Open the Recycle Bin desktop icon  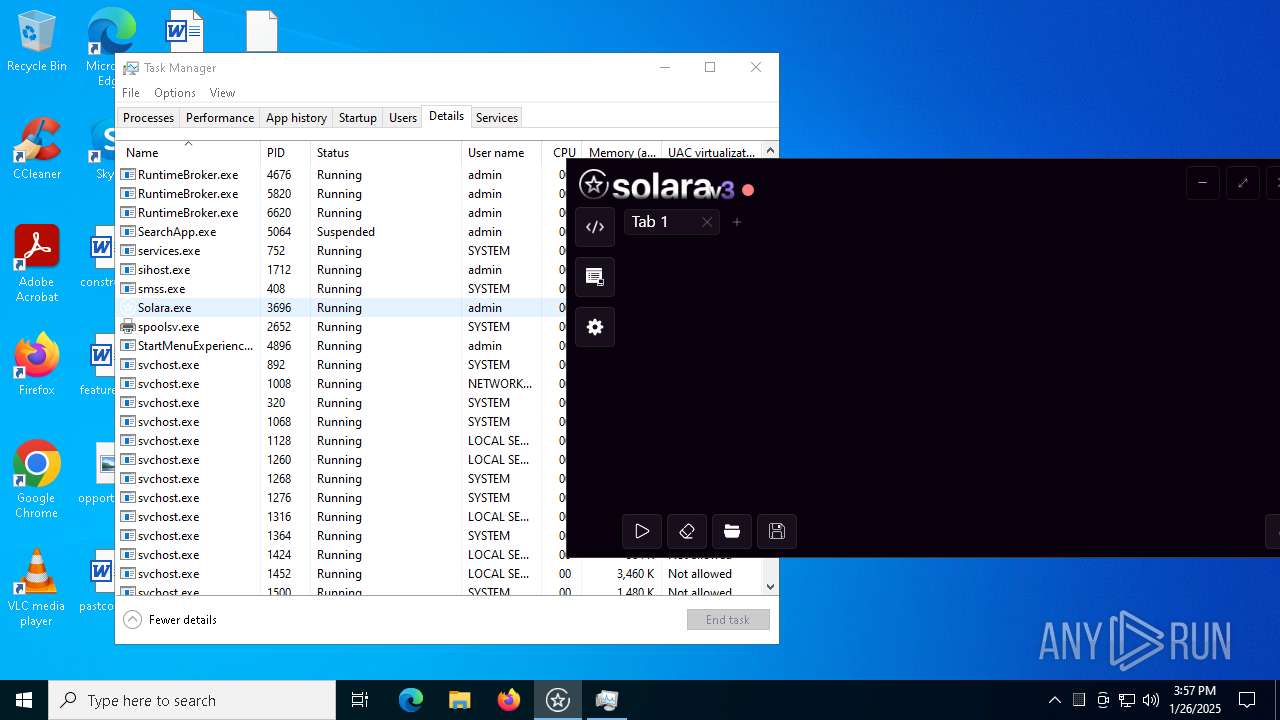[37, 42]
